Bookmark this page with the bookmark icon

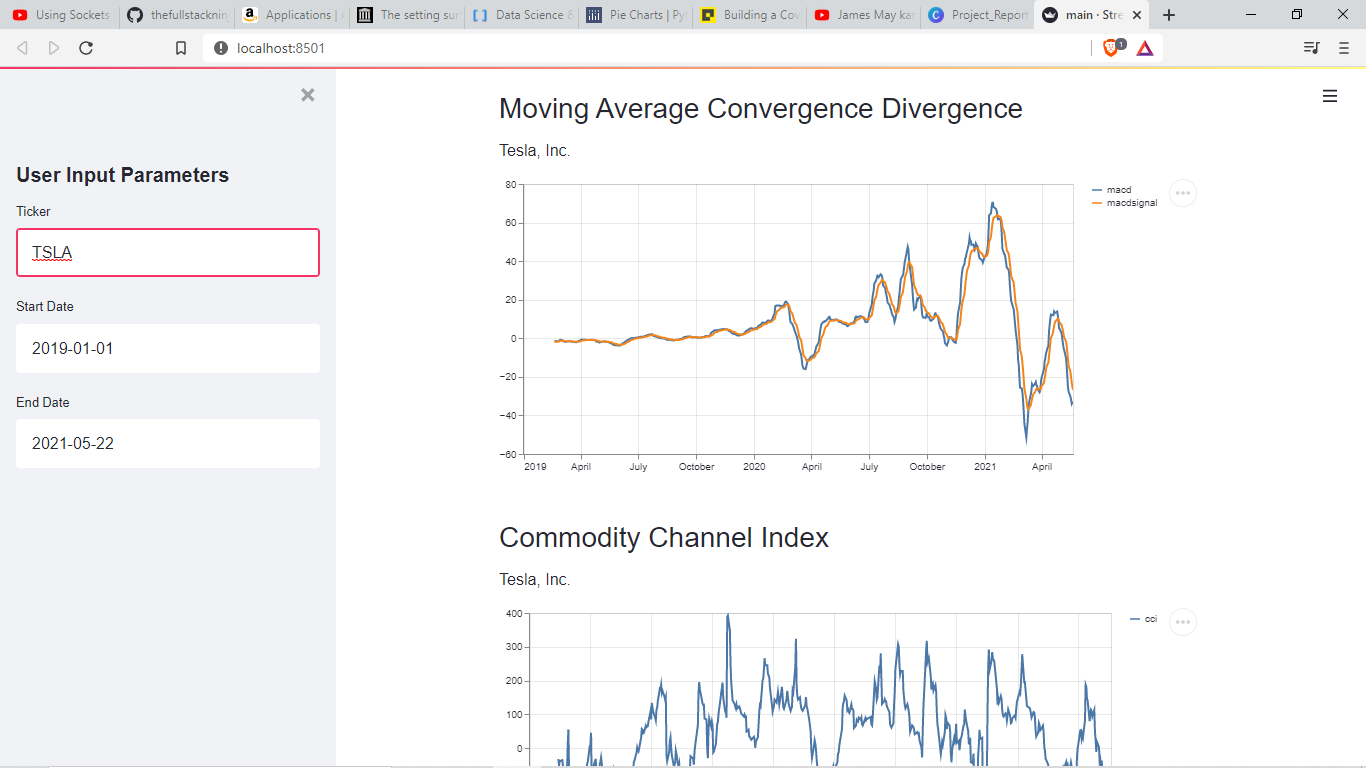coord(181,48)
